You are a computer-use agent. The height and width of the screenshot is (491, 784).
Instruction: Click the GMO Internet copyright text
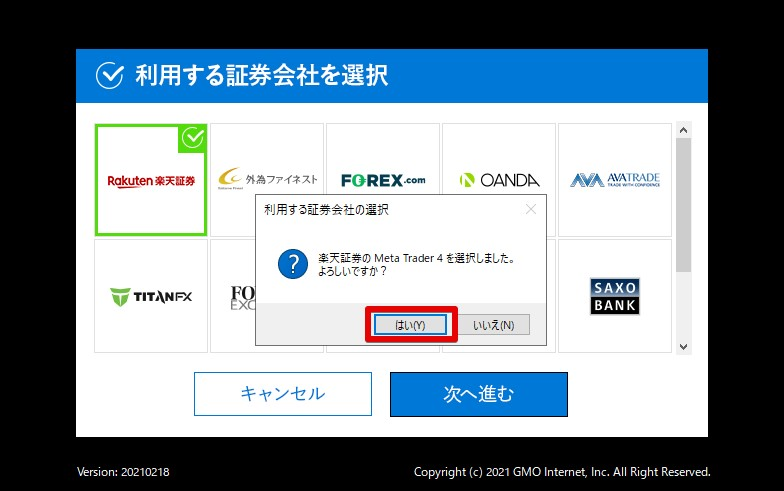coord(562,472)
